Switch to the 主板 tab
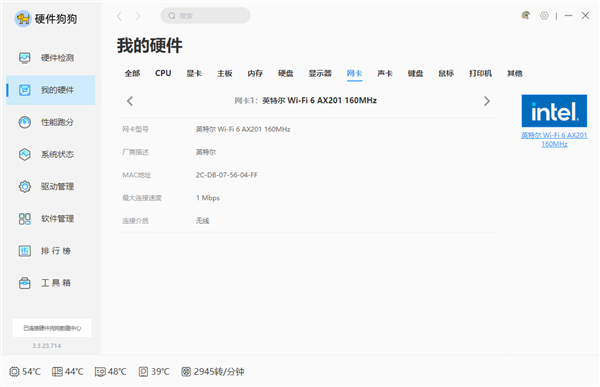 click(225, 73)
